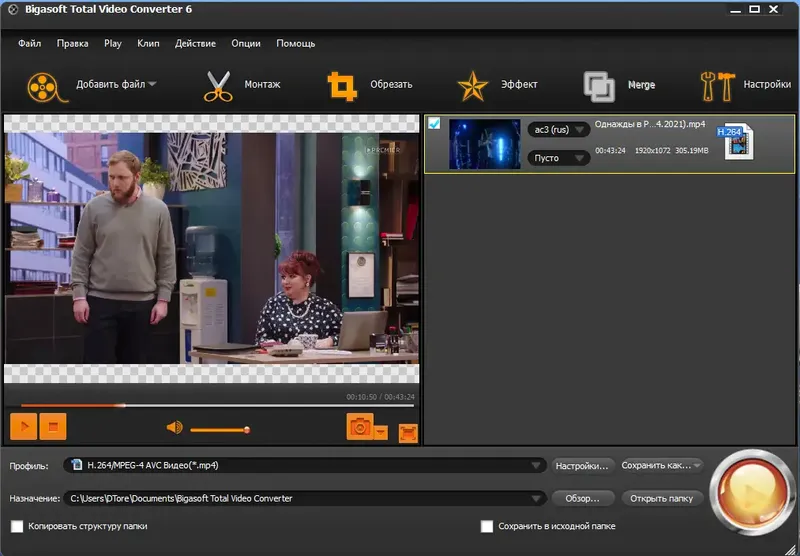Open the Опции menu
The height and width of the screenshot is (556, 800).
point(246,43)
